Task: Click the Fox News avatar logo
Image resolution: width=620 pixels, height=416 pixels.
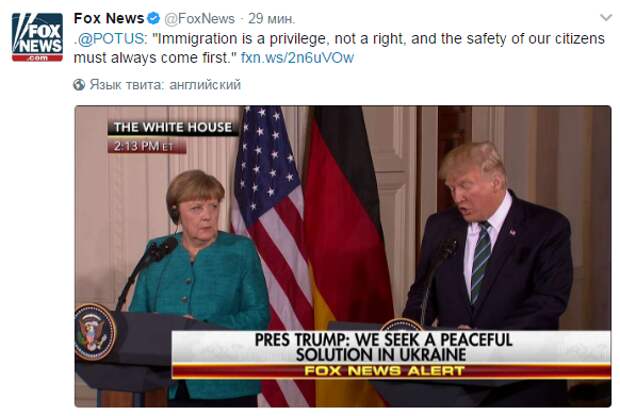Action: [x=37, y=37]
